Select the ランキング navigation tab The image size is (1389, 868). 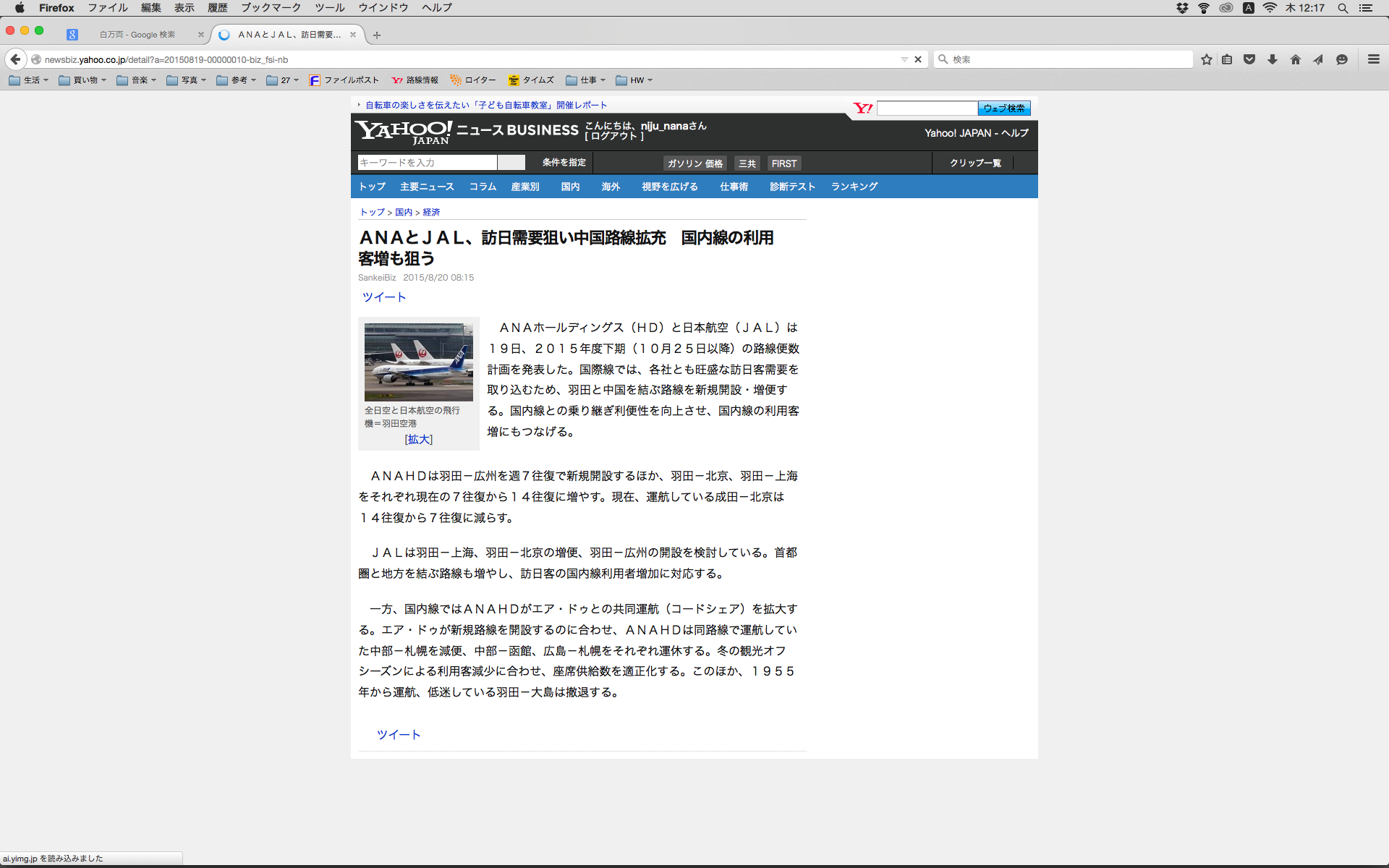pos(854,187)
